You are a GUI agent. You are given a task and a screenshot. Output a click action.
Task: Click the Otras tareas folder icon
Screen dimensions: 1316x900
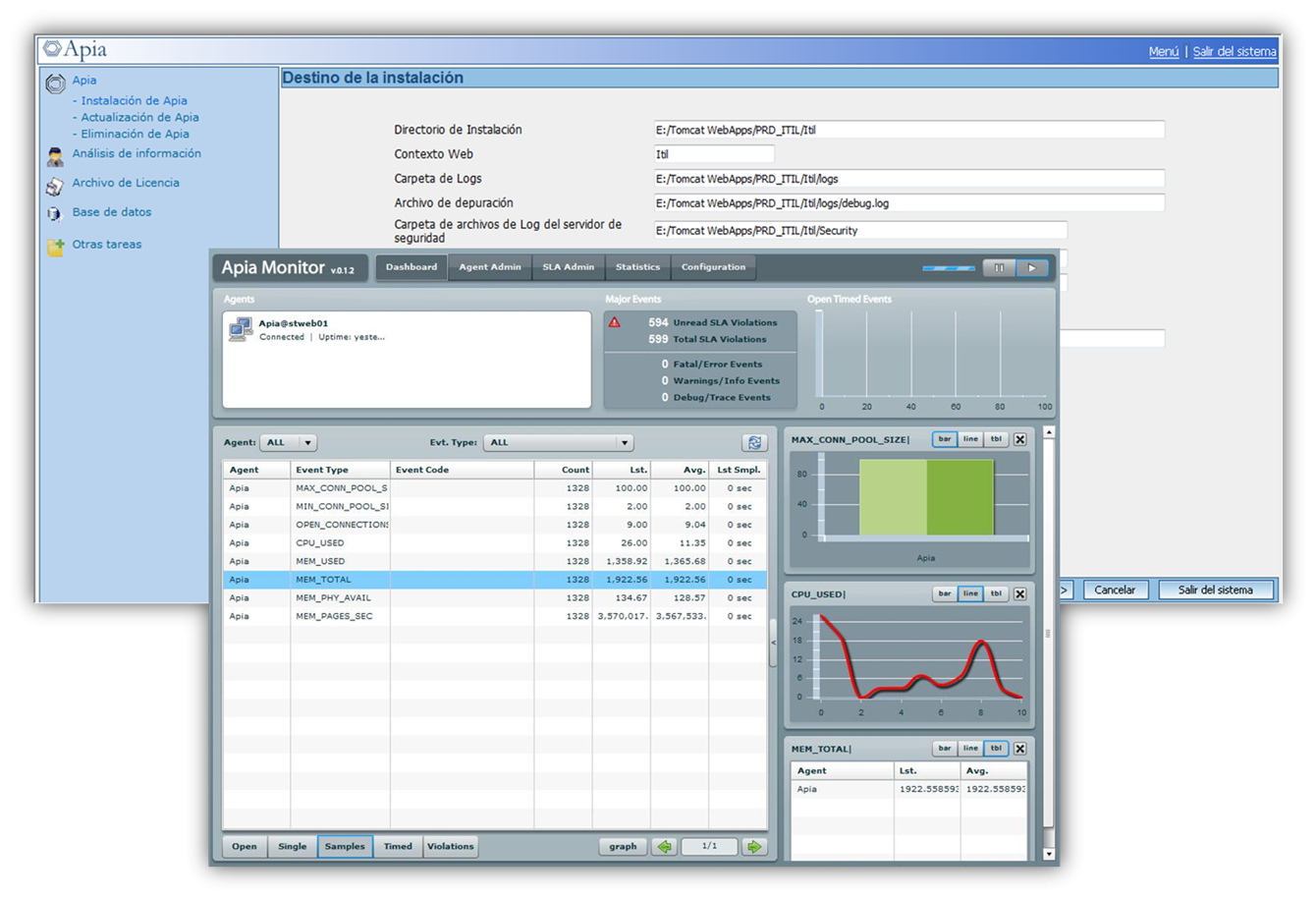(55, 246)
